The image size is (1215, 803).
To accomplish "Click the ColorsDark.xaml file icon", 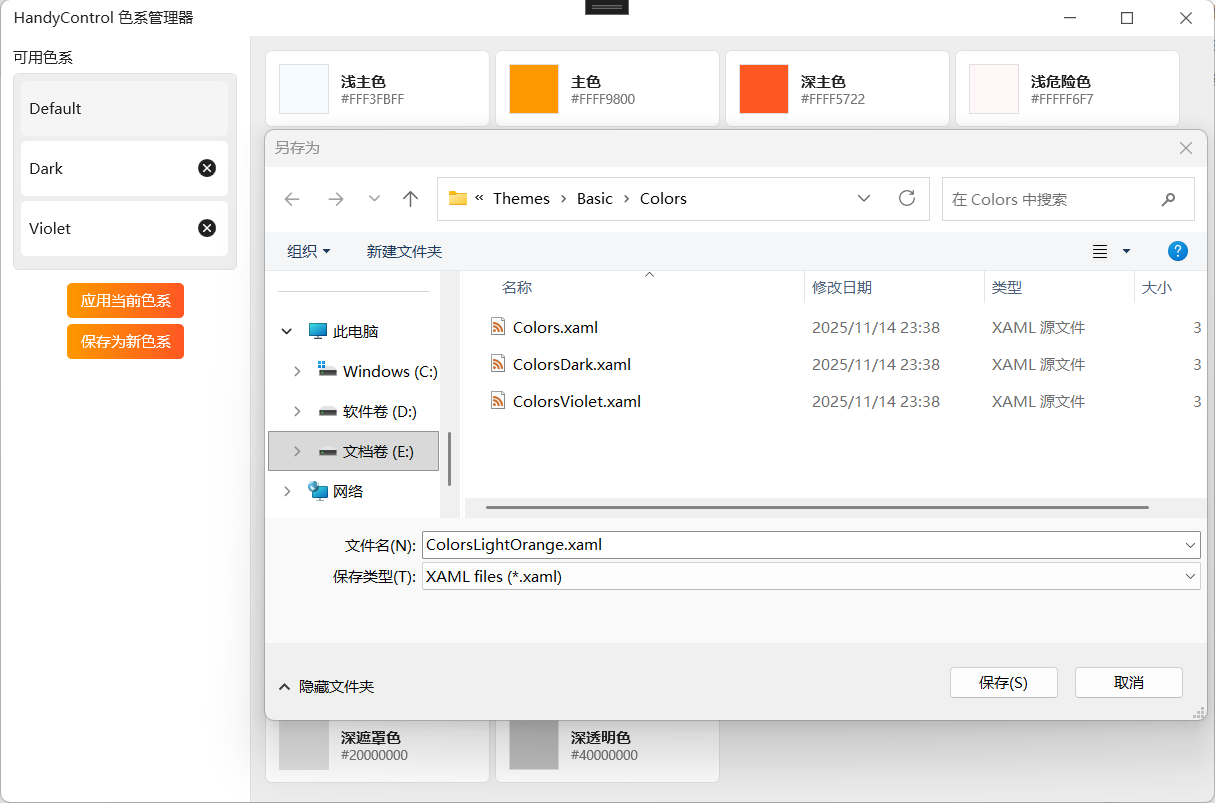I will [x=498, y=364].
